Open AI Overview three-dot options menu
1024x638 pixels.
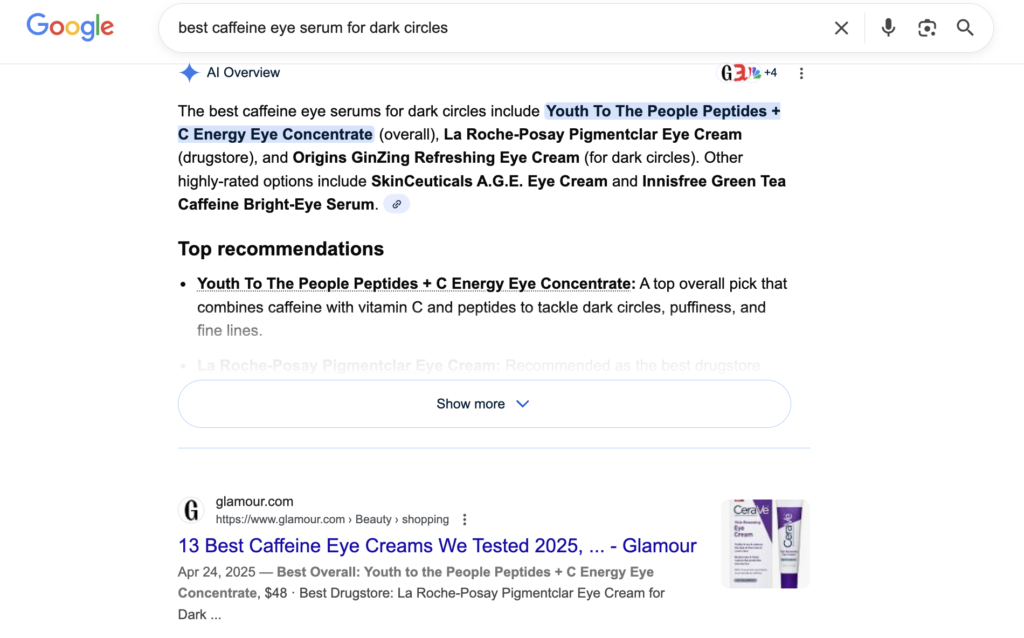[x=801, y=73]
